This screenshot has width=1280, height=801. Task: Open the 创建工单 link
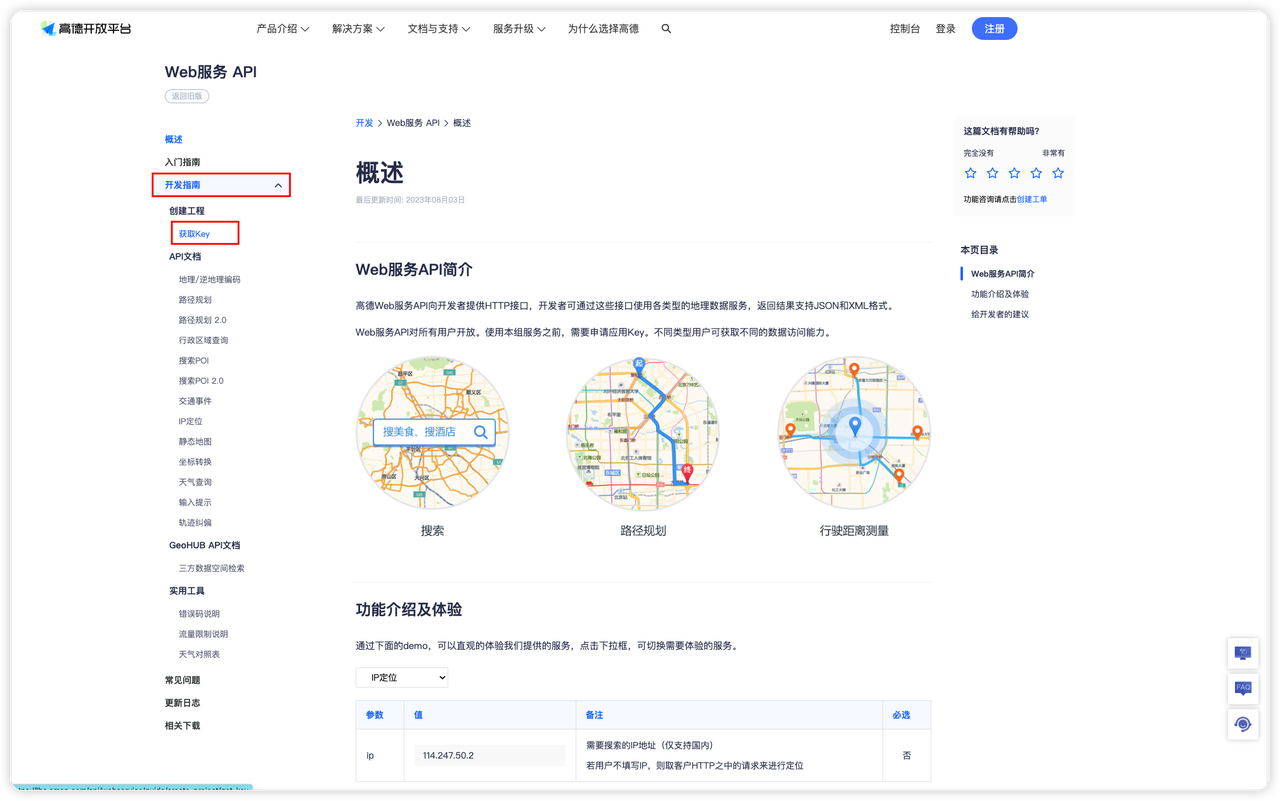pos(1032,199)
